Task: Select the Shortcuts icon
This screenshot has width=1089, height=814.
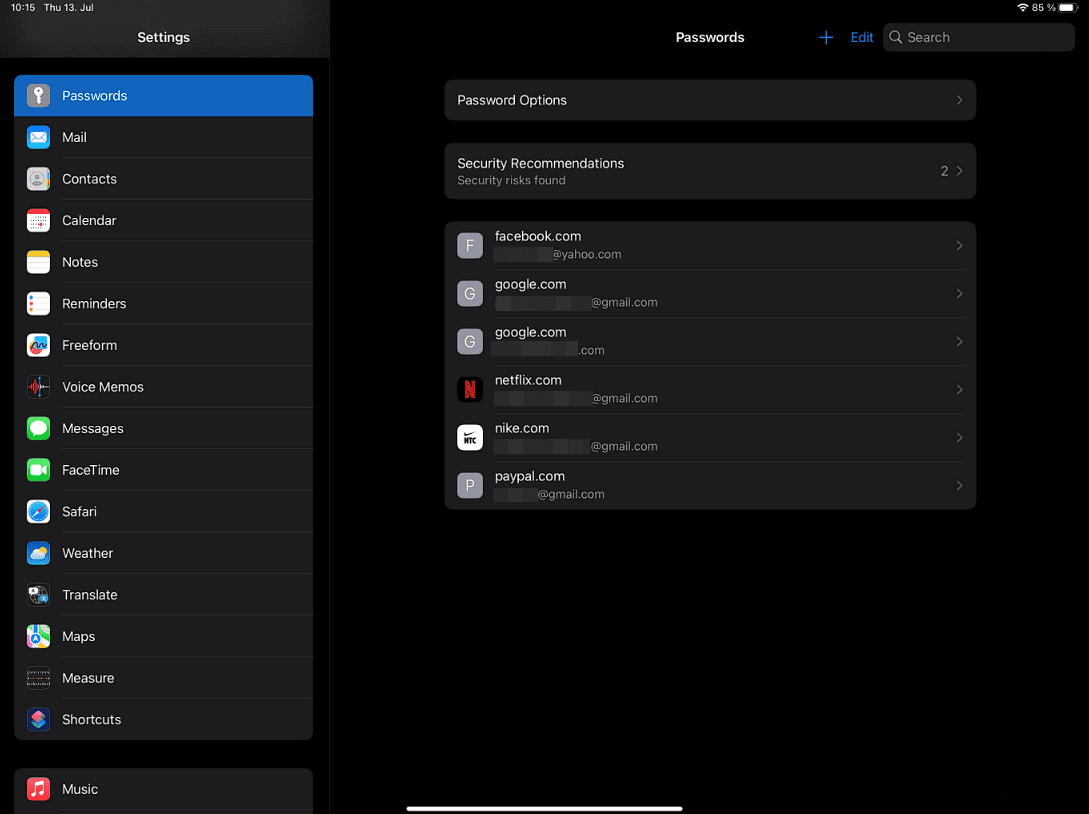Action: (38, 720)
